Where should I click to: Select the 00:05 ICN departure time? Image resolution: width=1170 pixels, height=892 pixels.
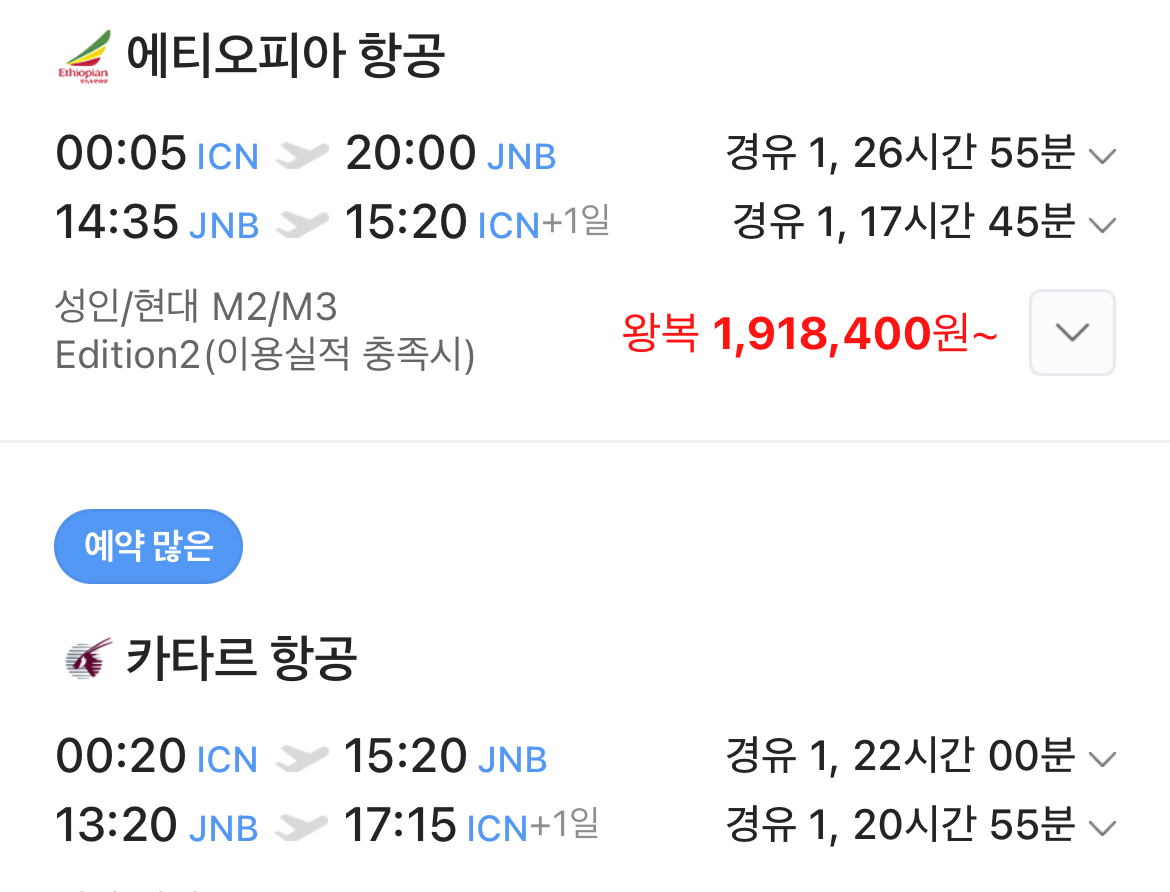[157, 155]
